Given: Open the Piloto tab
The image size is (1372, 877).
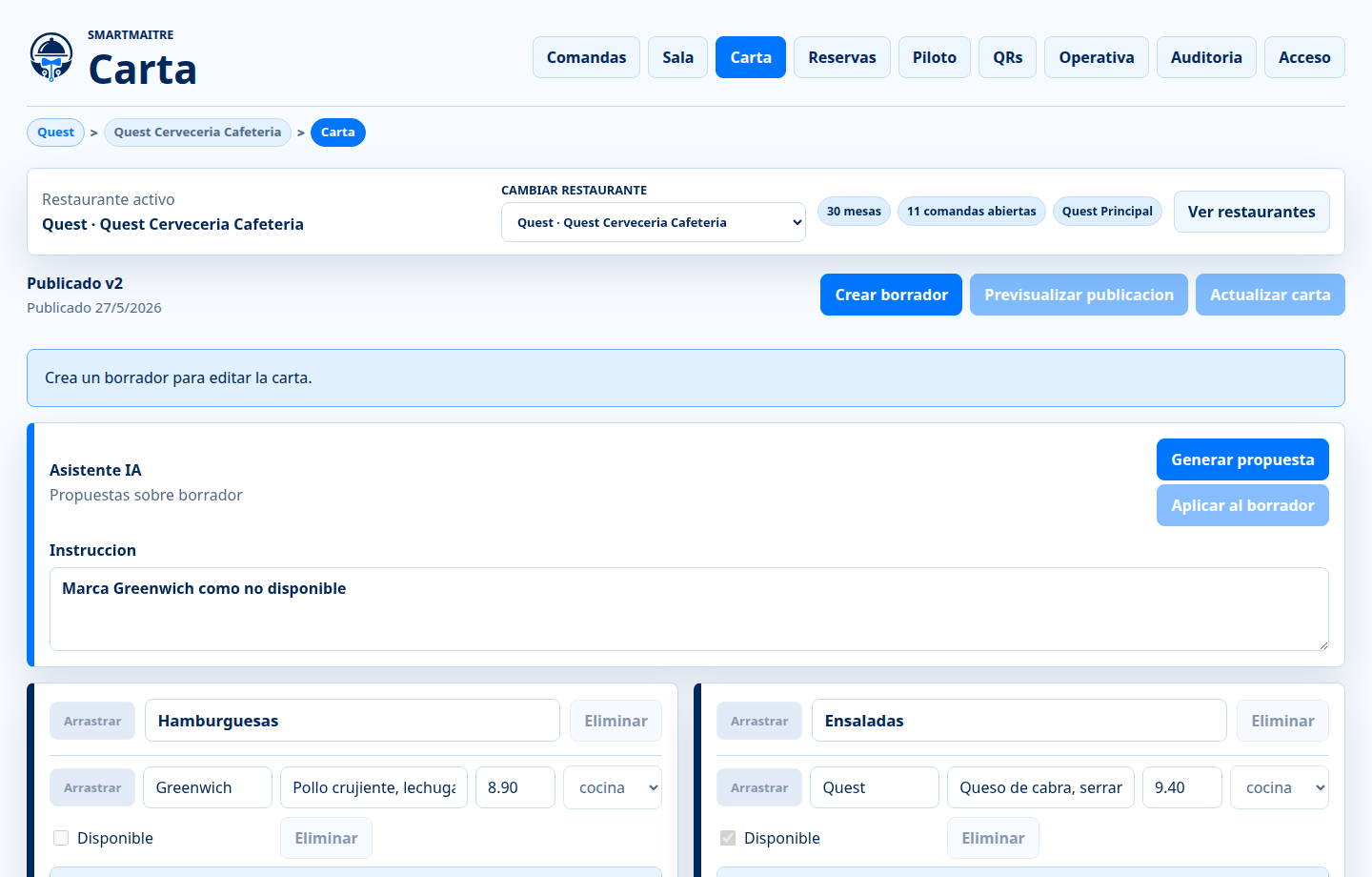Looking at the screenshot, I should [x=935, y=57].
